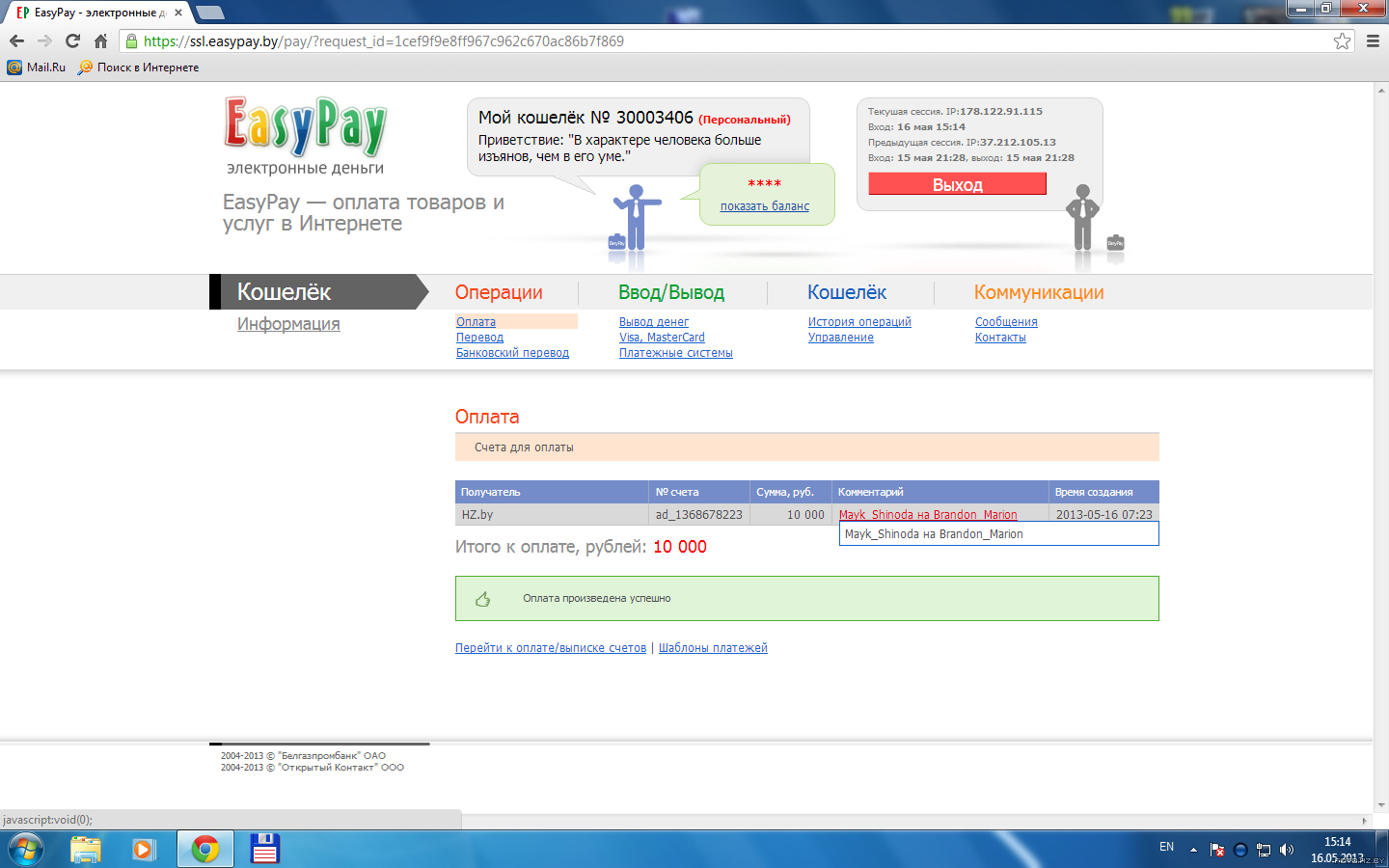Open the Chrome menu icon

coord(1373,41)
